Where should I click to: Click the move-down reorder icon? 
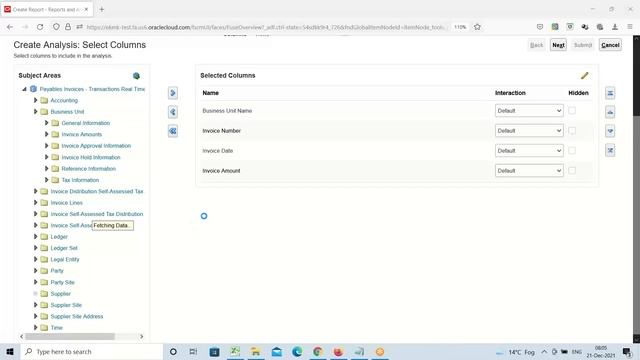[610, 131]
